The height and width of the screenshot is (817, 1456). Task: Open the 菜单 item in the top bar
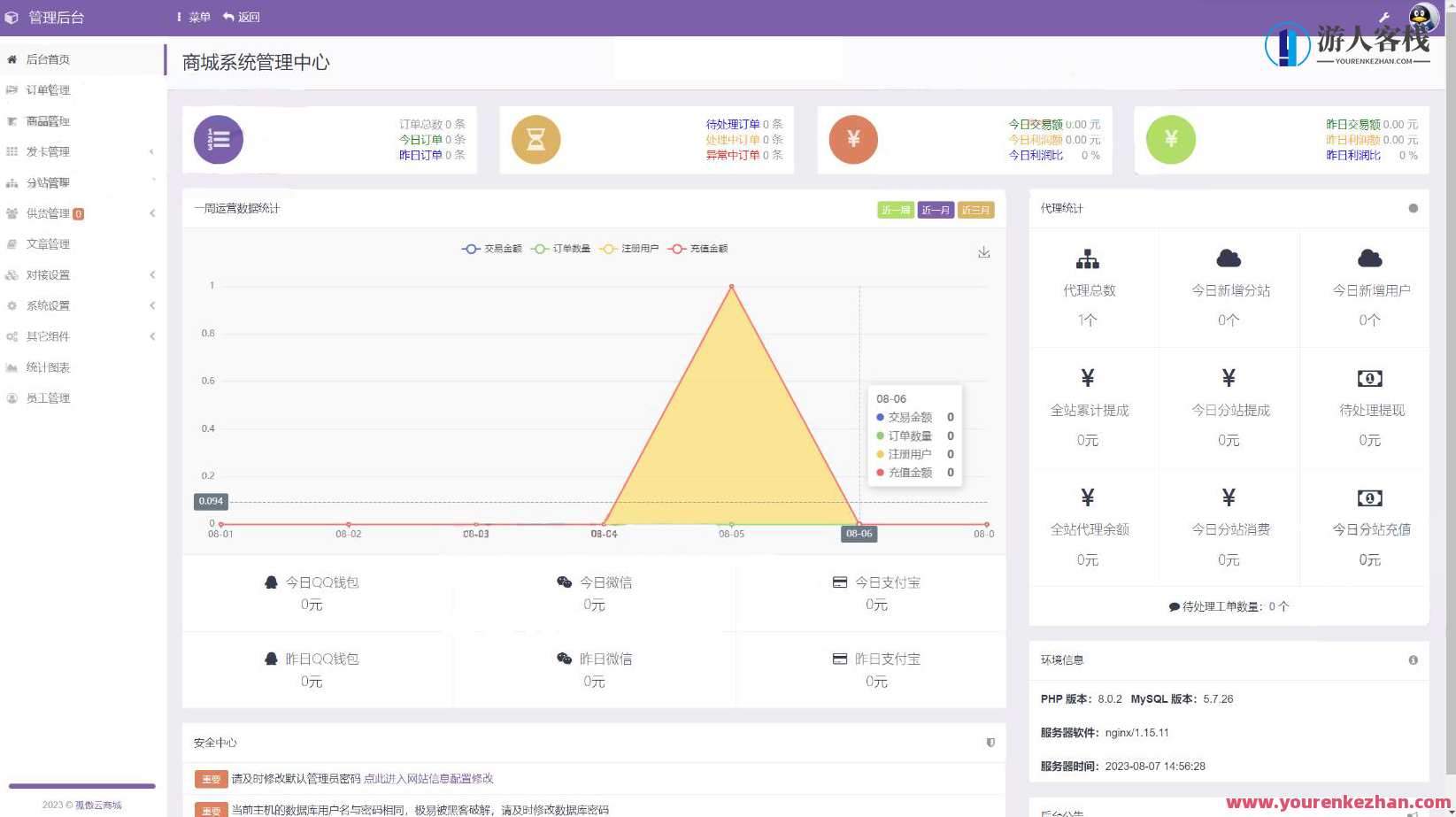[193, 16]
